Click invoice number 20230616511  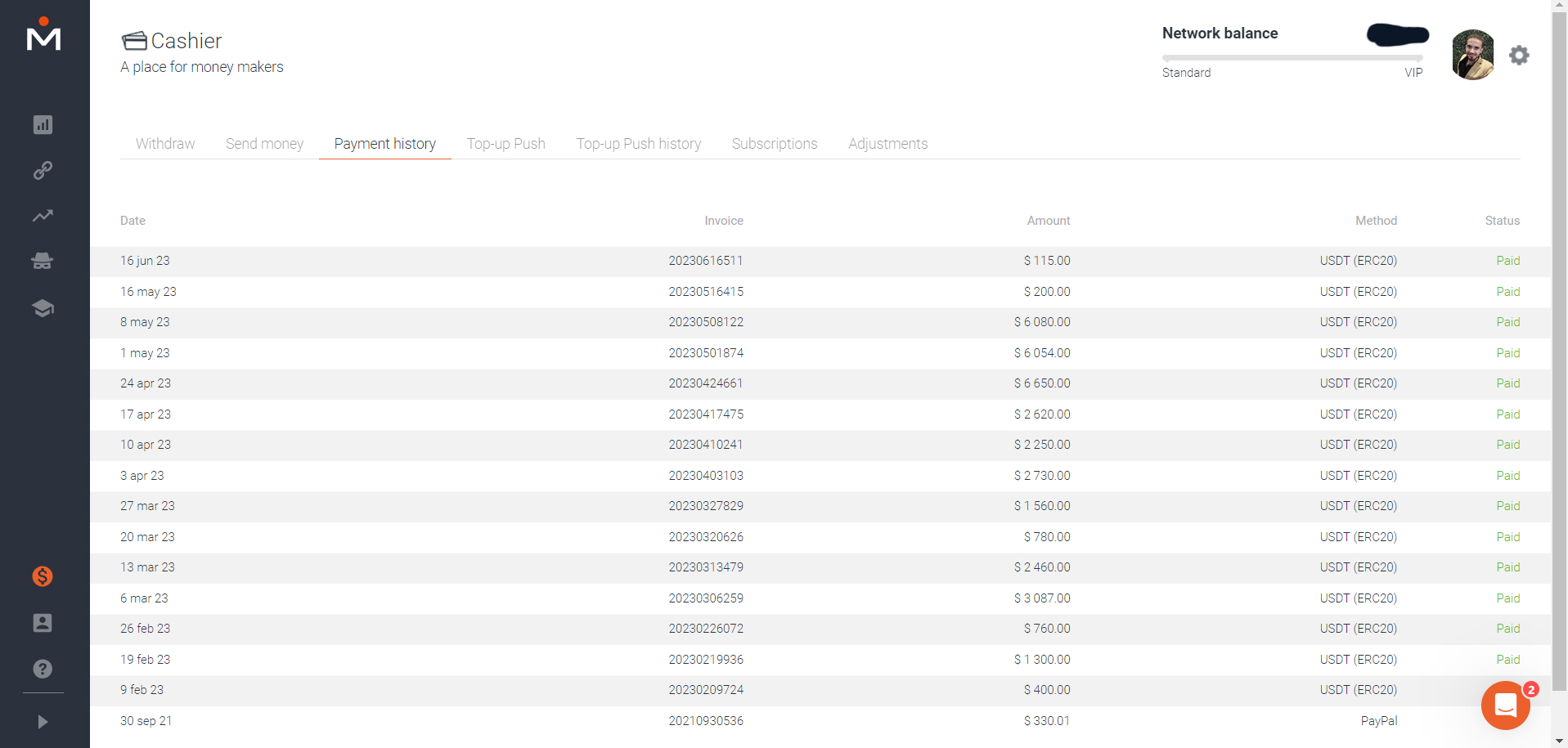coord(705,261)
